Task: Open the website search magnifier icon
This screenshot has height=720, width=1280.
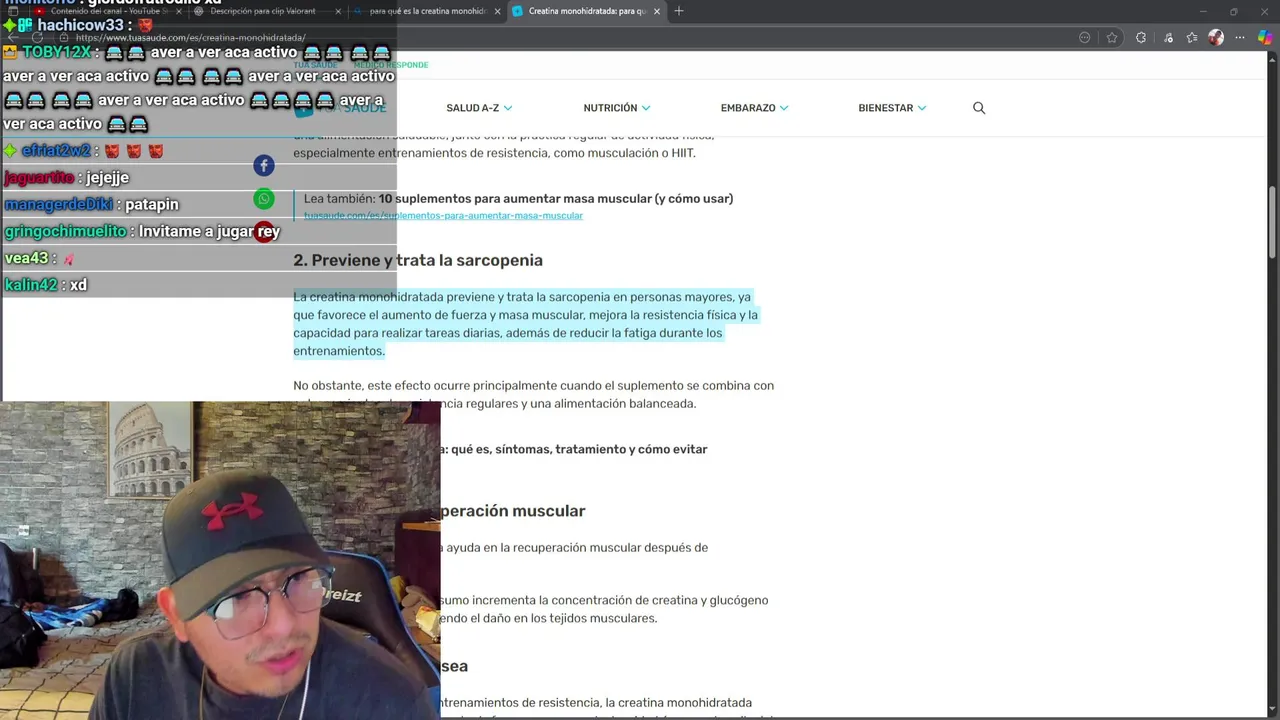Action: pyautogui.click(x=979, y=108)
